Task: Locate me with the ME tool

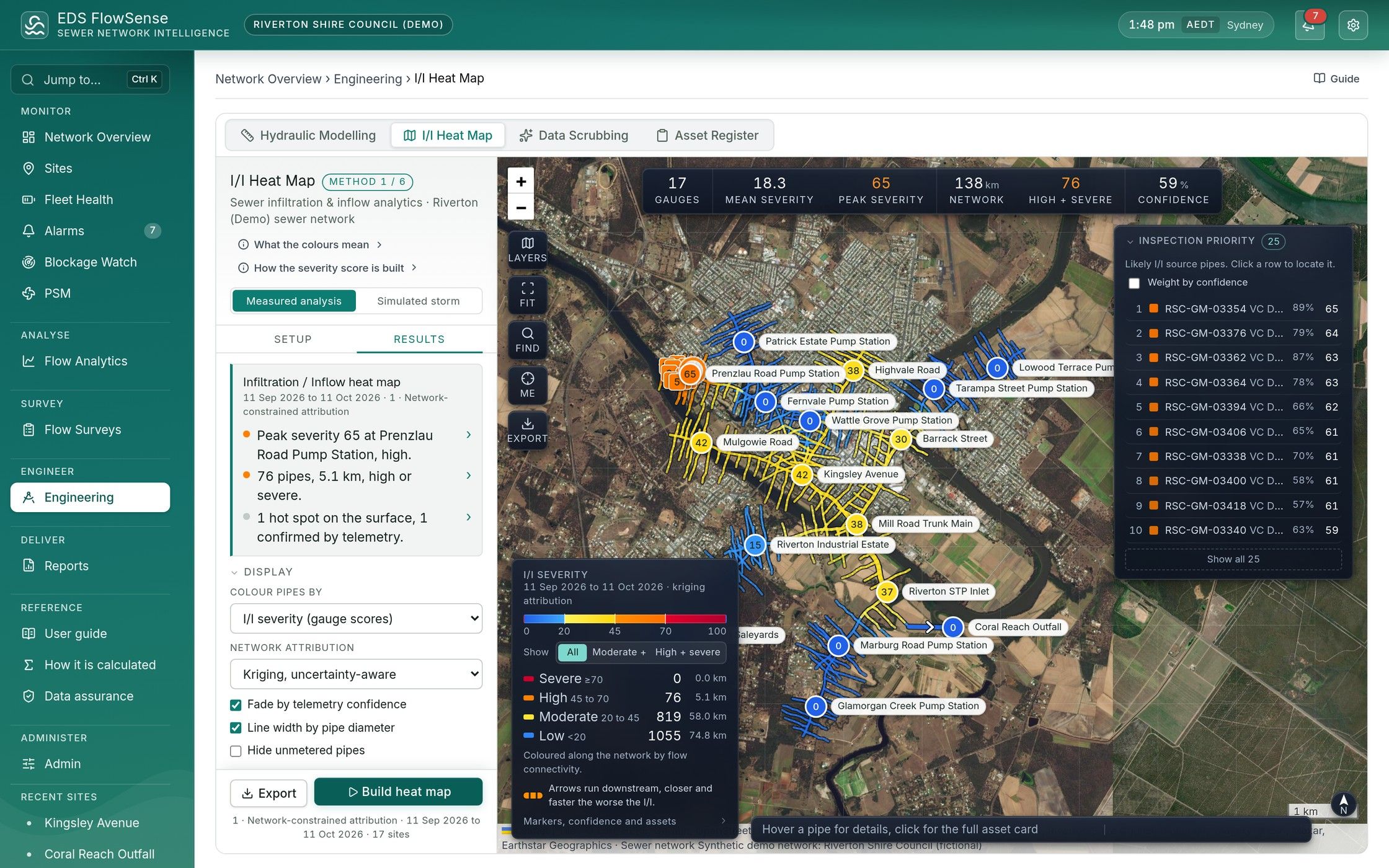Action: pyautogui.click(x=527, y=385)
